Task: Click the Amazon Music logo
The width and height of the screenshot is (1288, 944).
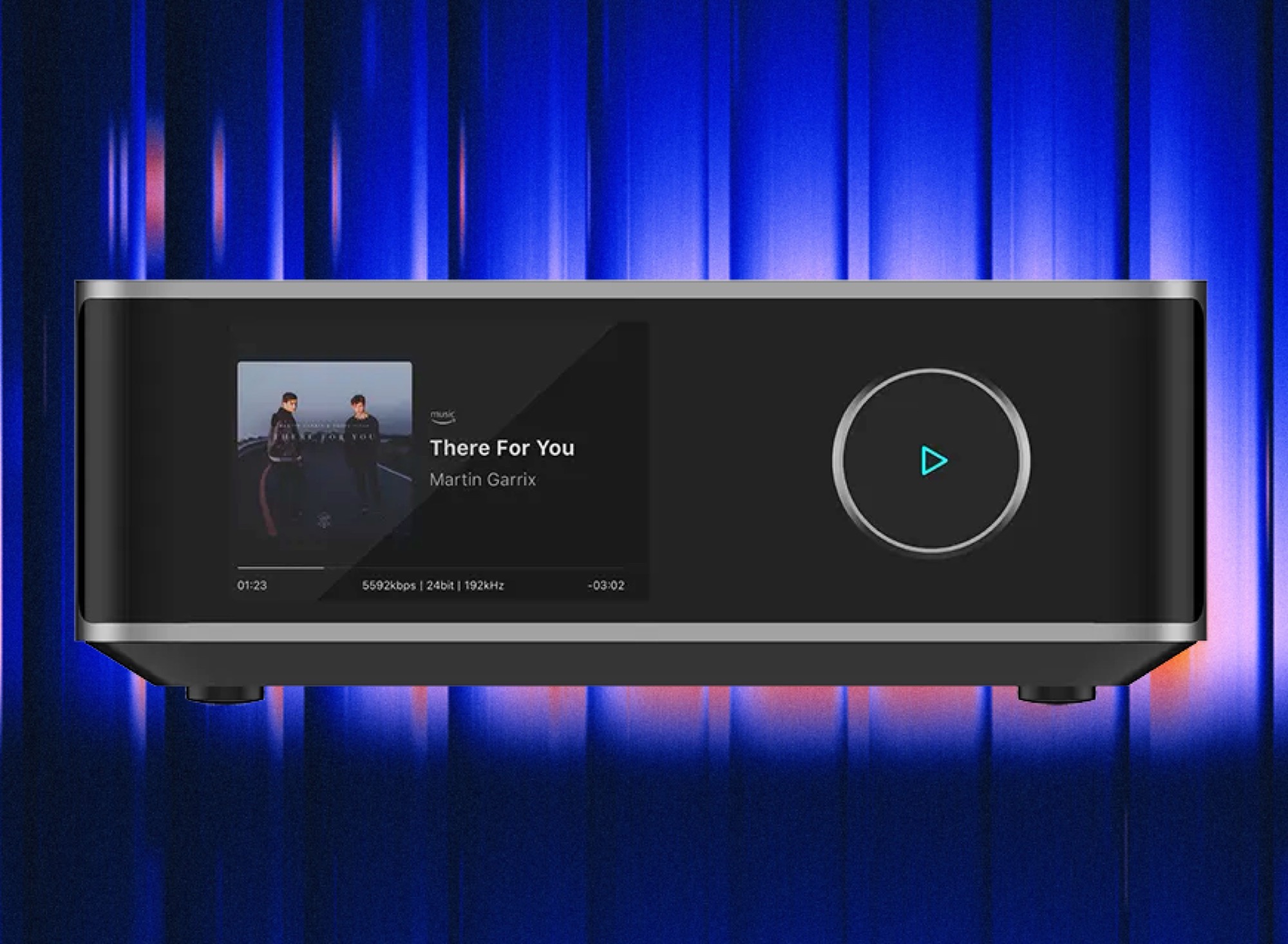Action: click(443, 417)
